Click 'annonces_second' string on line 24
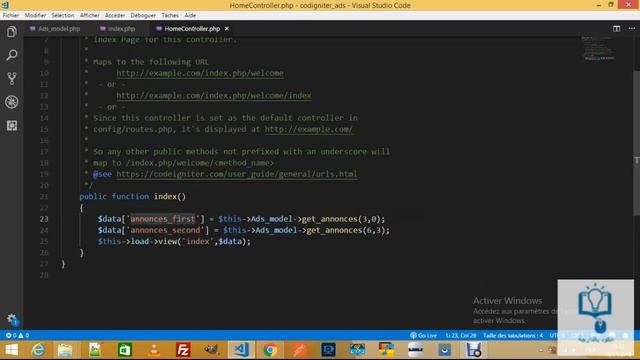640x360 pixels. pyautogui.click(x=165, y=230)
